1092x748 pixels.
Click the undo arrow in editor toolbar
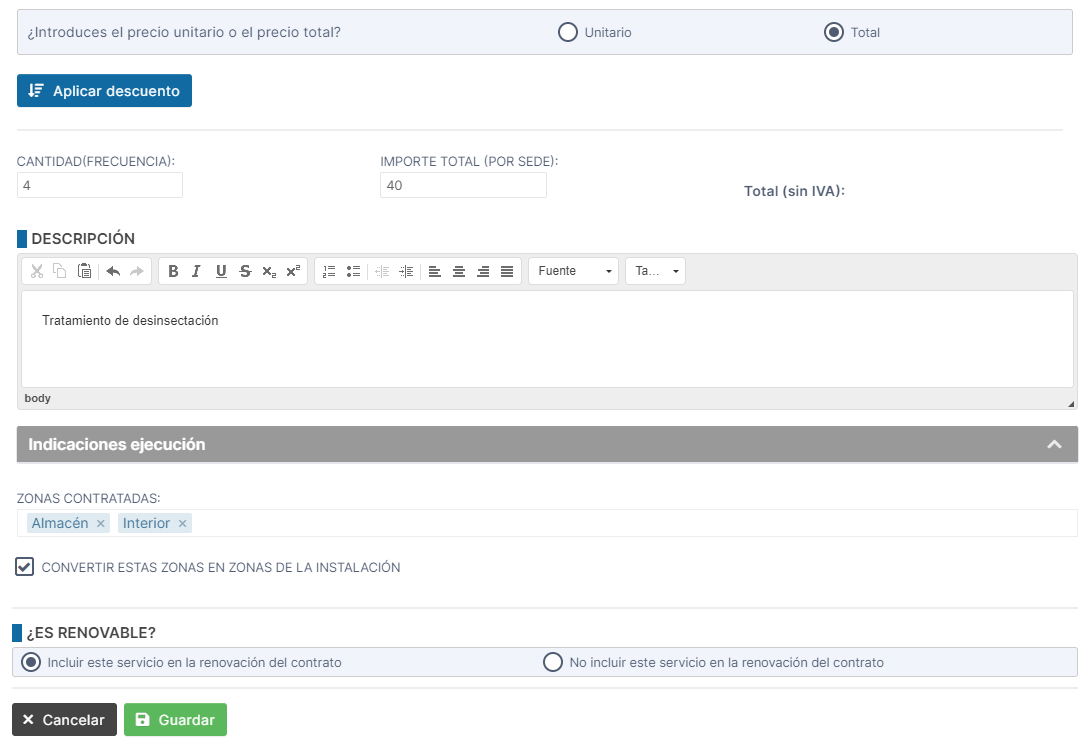[113, 271]
